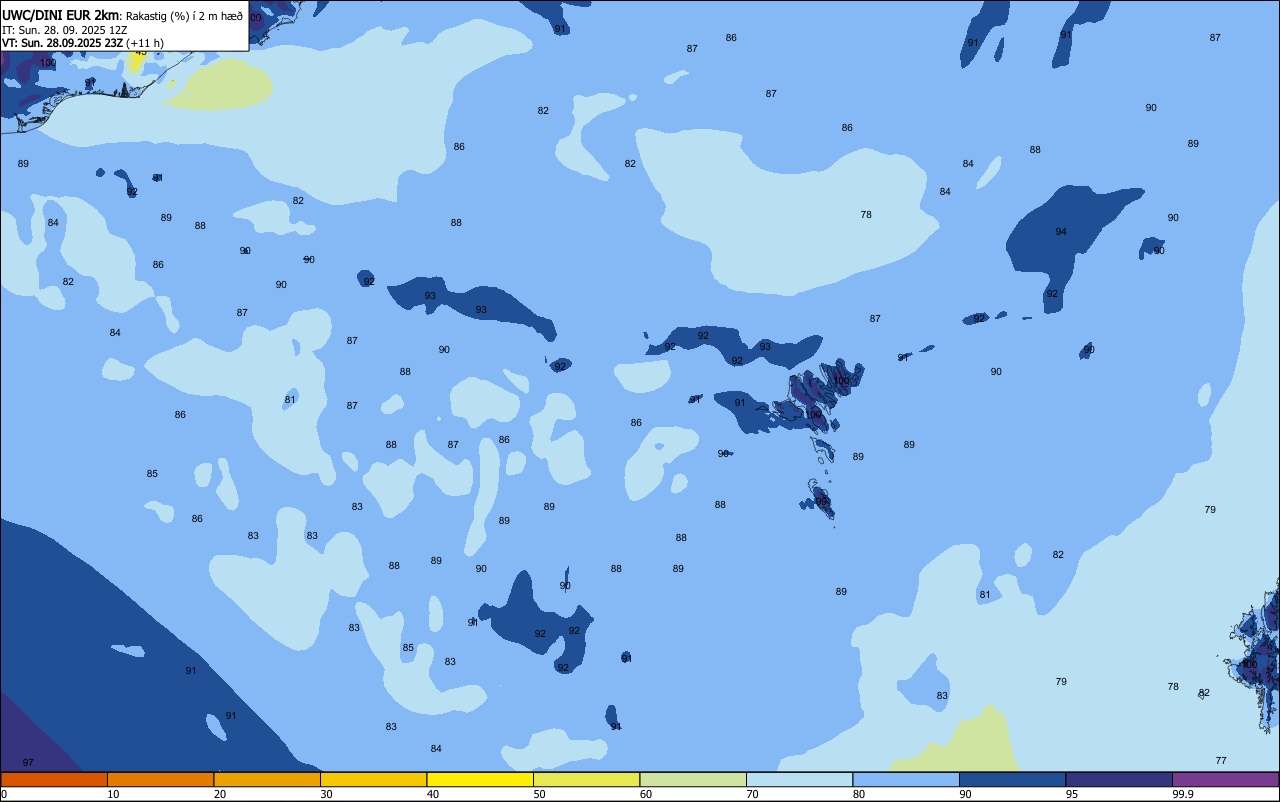Click the humidity value '97' on the map

pos(28,763)
